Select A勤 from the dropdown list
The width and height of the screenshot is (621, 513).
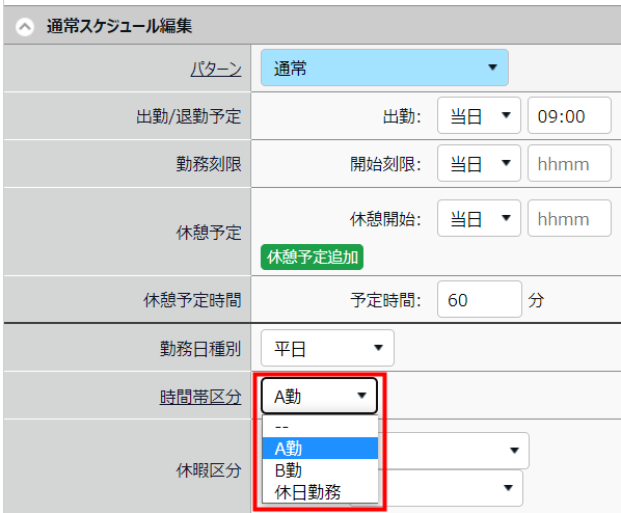click(x=320, y=449)
